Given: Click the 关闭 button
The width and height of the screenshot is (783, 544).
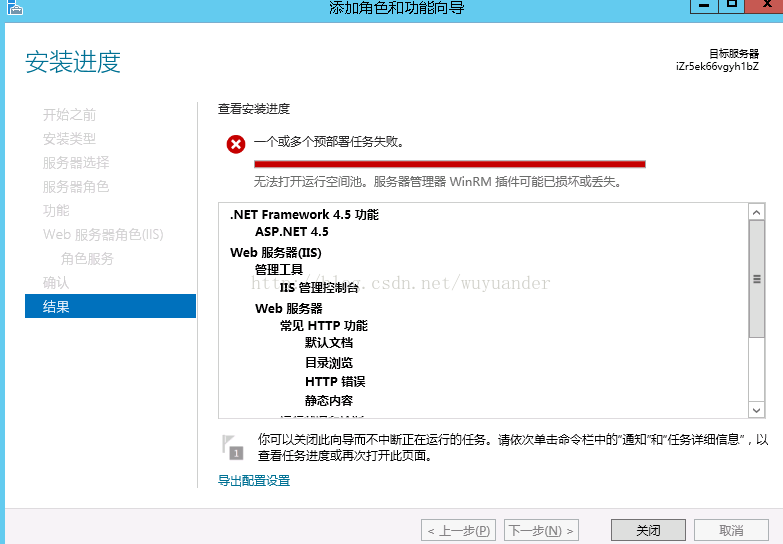Looking at the screenshot, I should point(648,530).
